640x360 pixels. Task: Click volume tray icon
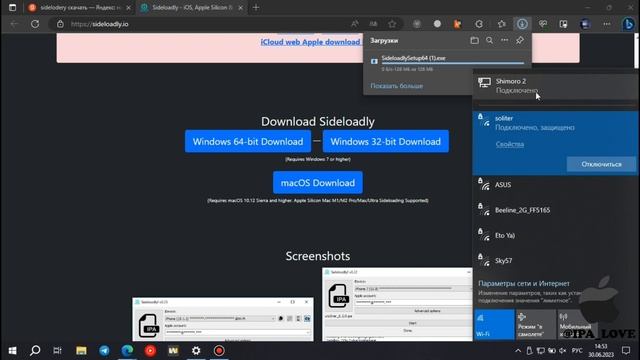pyautogui.click(x=563, y=351)
